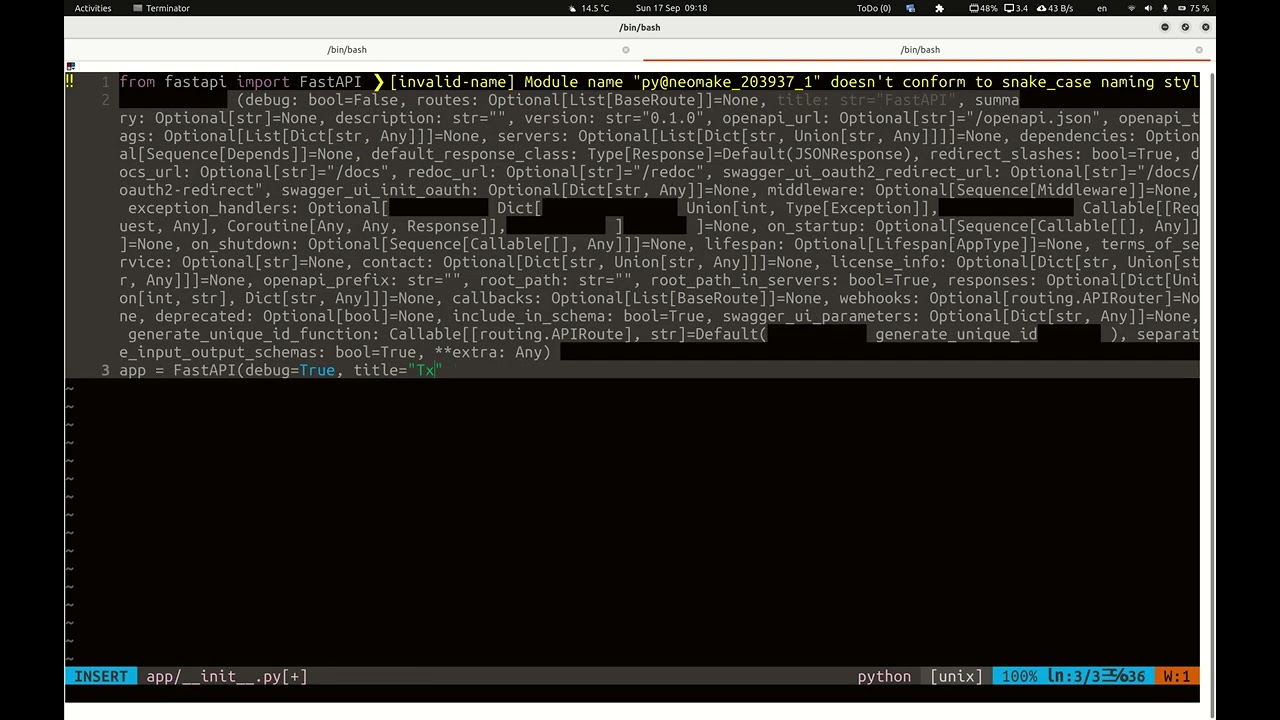Click the 'generate_unique_id' text in signature popup
1280x720 pixels.
click(x=956, y=334)
